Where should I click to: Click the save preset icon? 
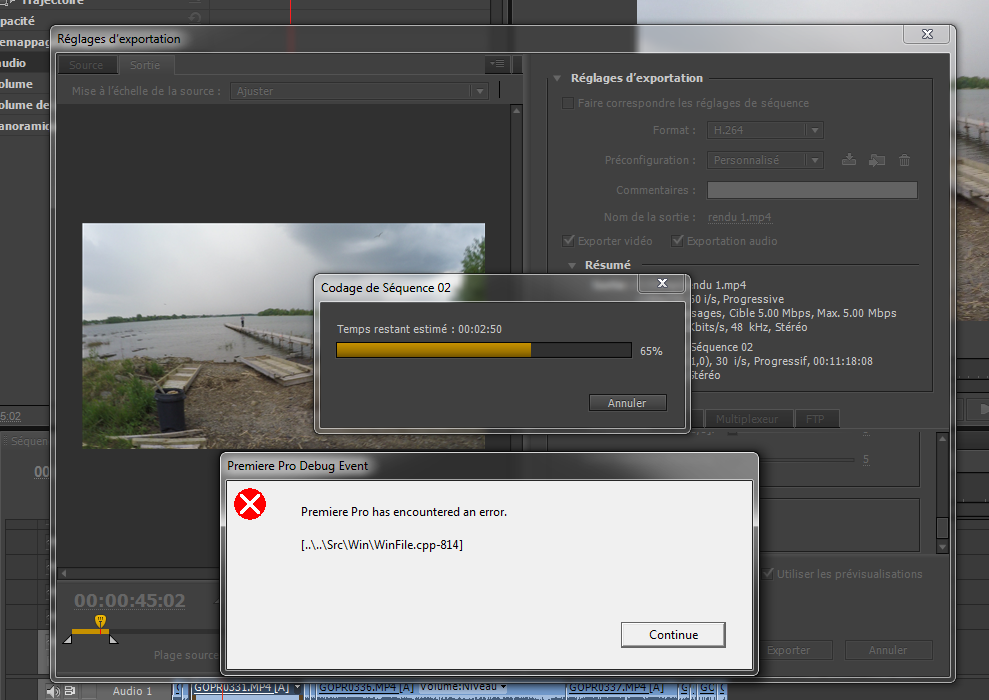[x=849, y=160]
